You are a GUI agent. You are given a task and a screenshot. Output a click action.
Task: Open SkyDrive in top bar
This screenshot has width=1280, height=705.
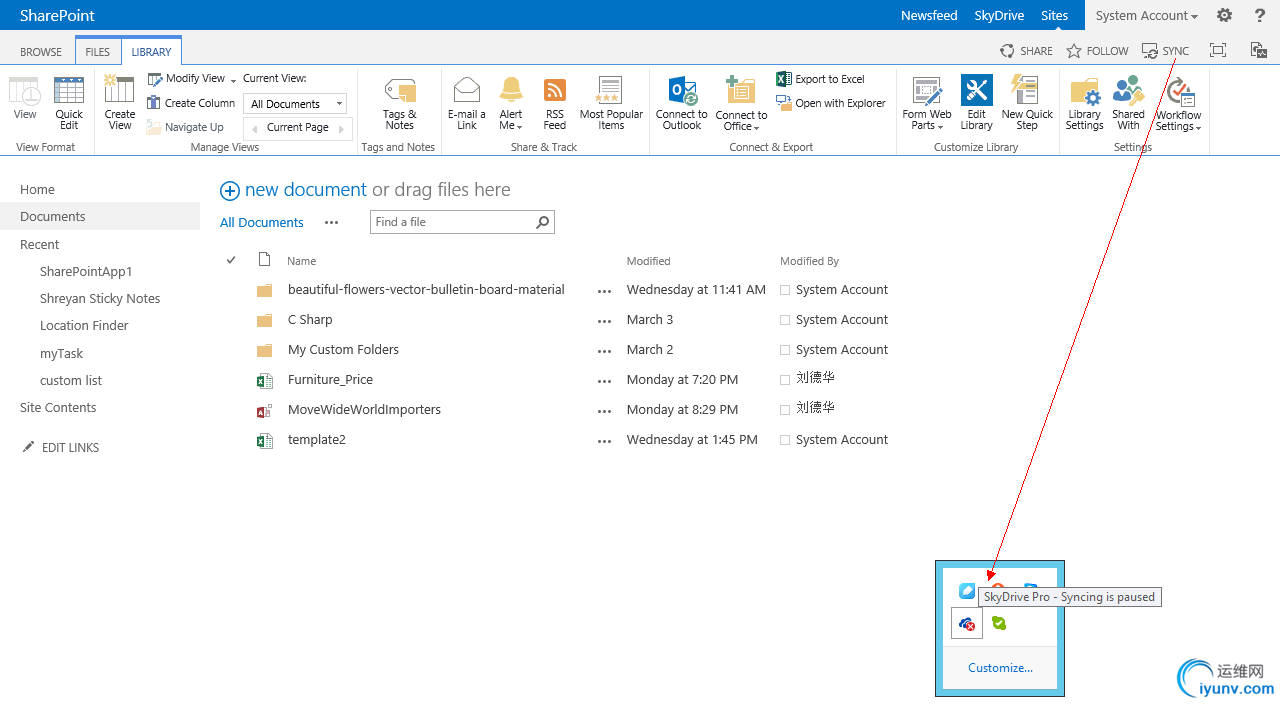click(x=999, y=15)
